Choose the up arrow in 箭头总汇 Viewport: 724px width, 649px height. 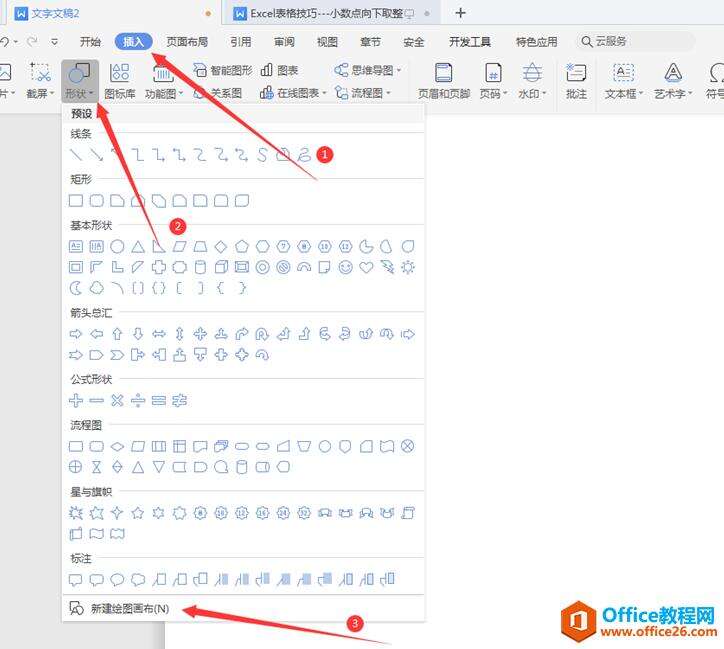tap(117, 334)
